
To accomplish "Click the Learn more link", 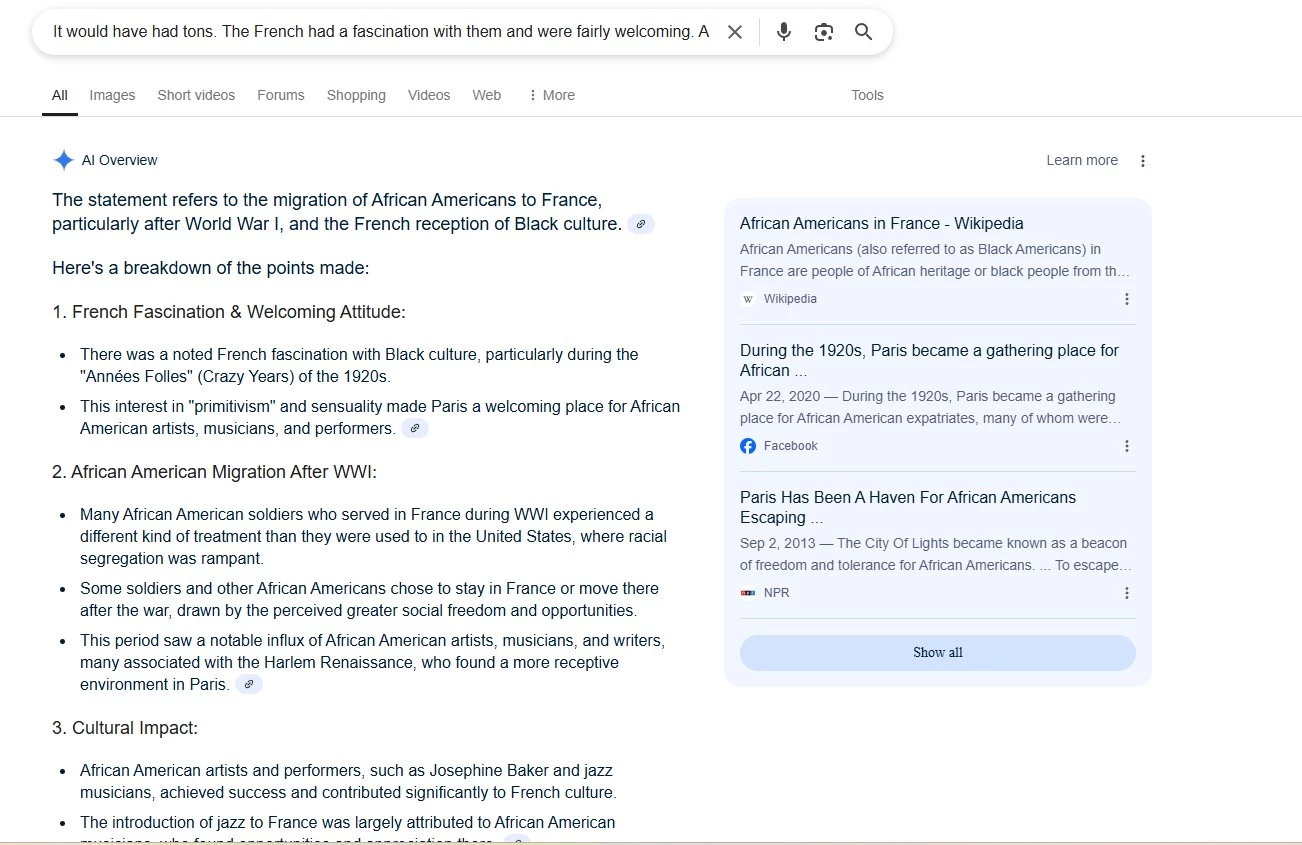I will (1082, 160).
